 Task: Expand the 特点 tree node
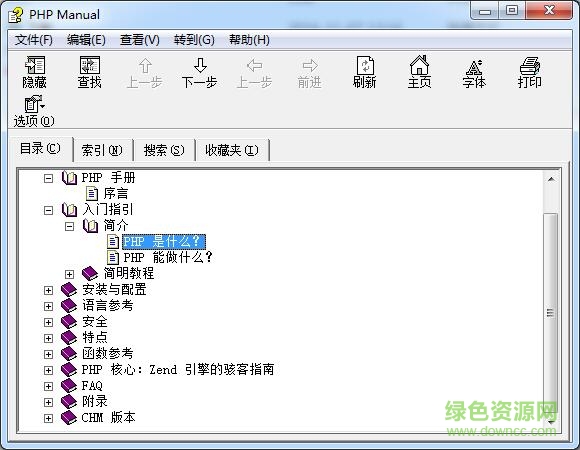pos(48,338)
